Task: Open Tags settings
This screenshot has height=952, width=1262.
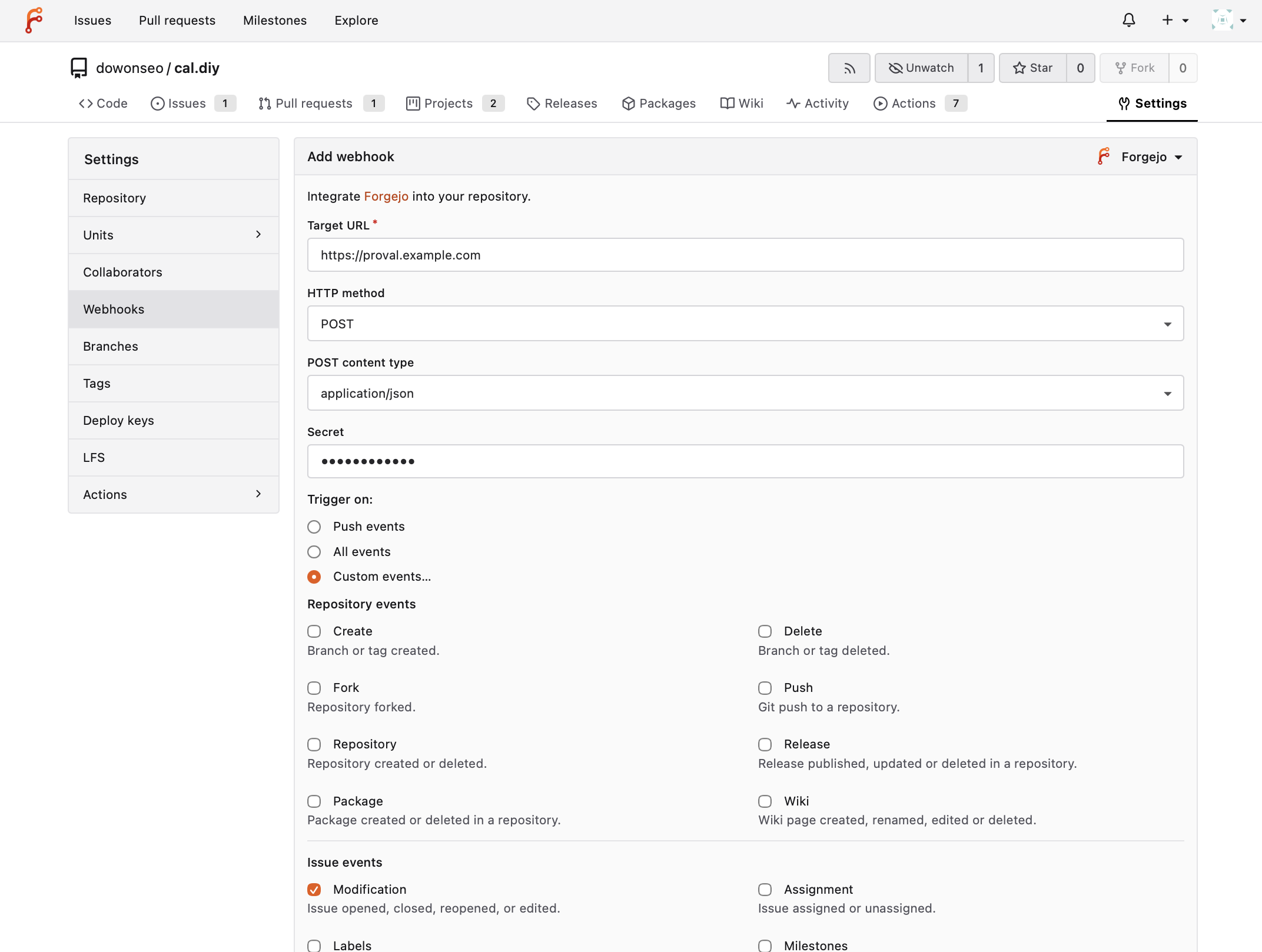Action: tap(174, 384)
